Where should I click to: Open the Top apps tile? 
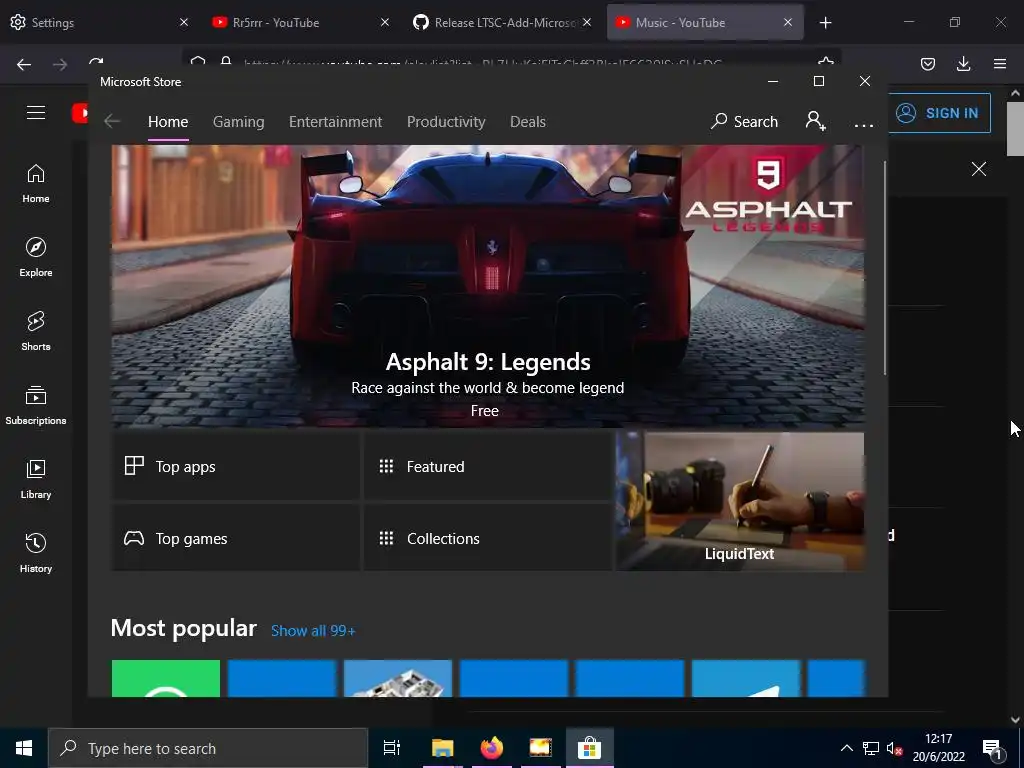pos(236,467)
